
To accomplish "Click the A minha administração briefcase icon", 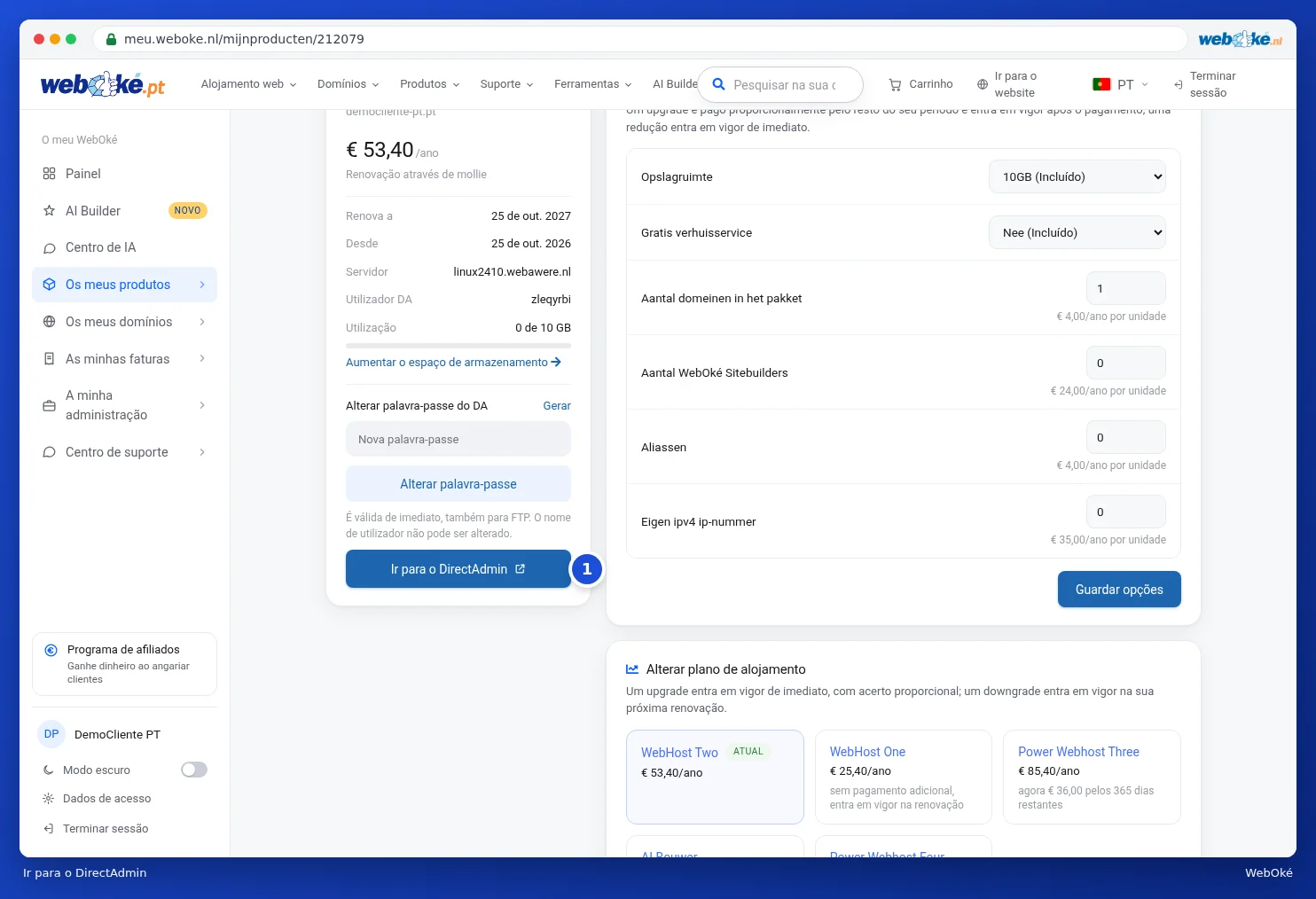I will (x=49, y=405).
